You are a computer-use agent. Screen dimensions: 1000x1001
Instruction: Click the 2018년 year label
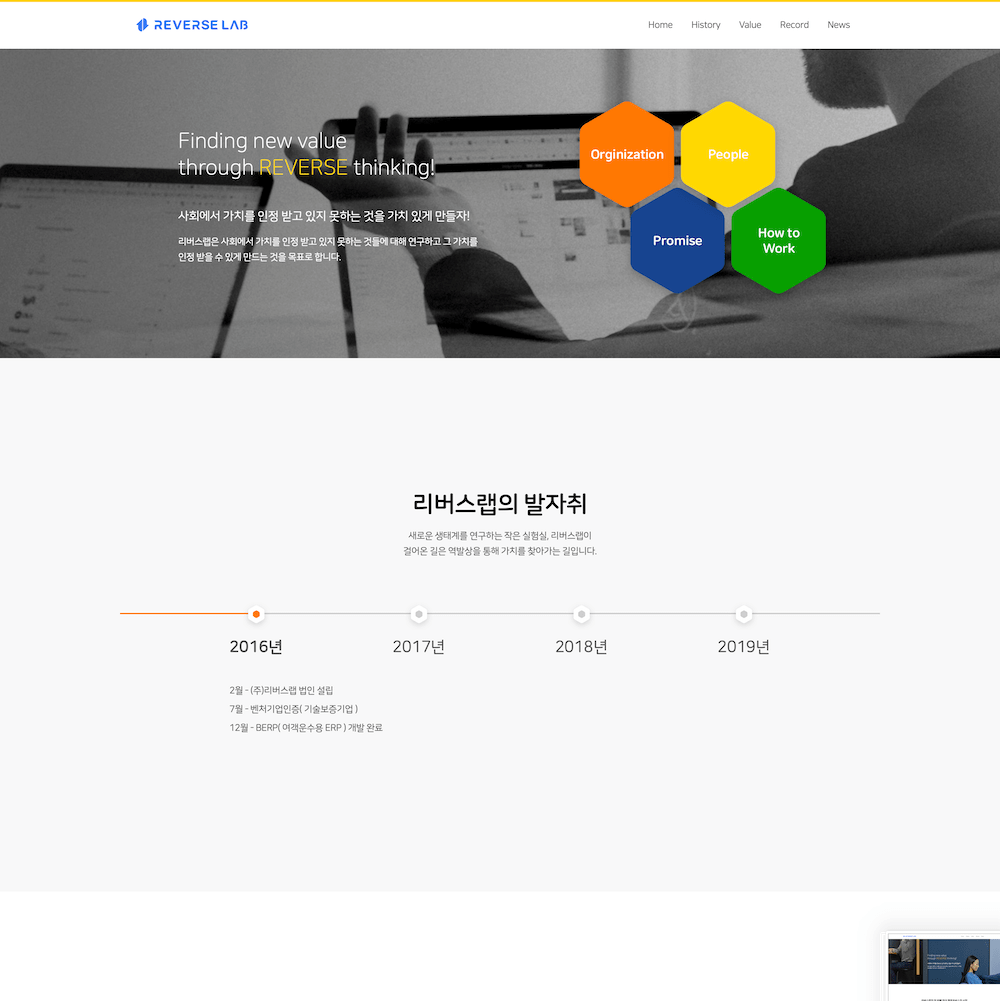pyautogui.click(x=581, y=647)
